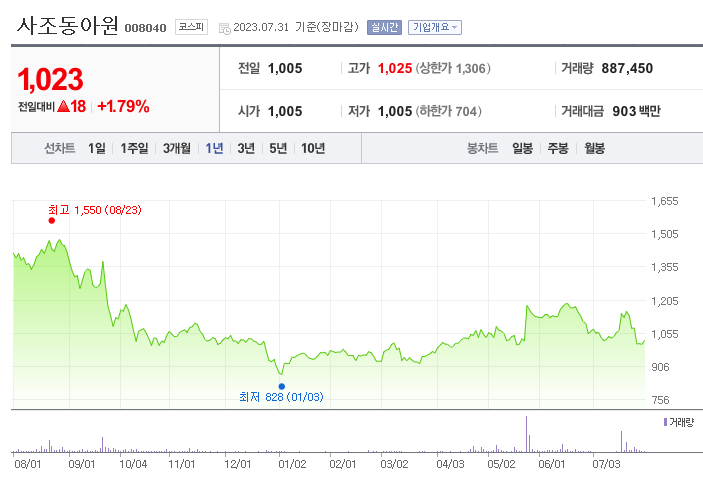The height and width of the screenshot is (487, 703).
Task: Click the 기준(장마감) status text
Action: coord(327,27)
